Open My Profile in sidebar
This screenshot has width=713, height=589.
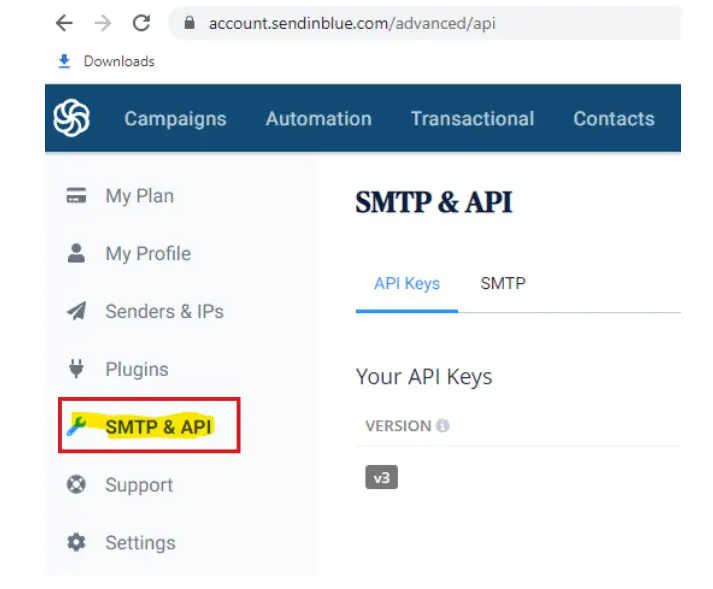[x=148, y=254]
